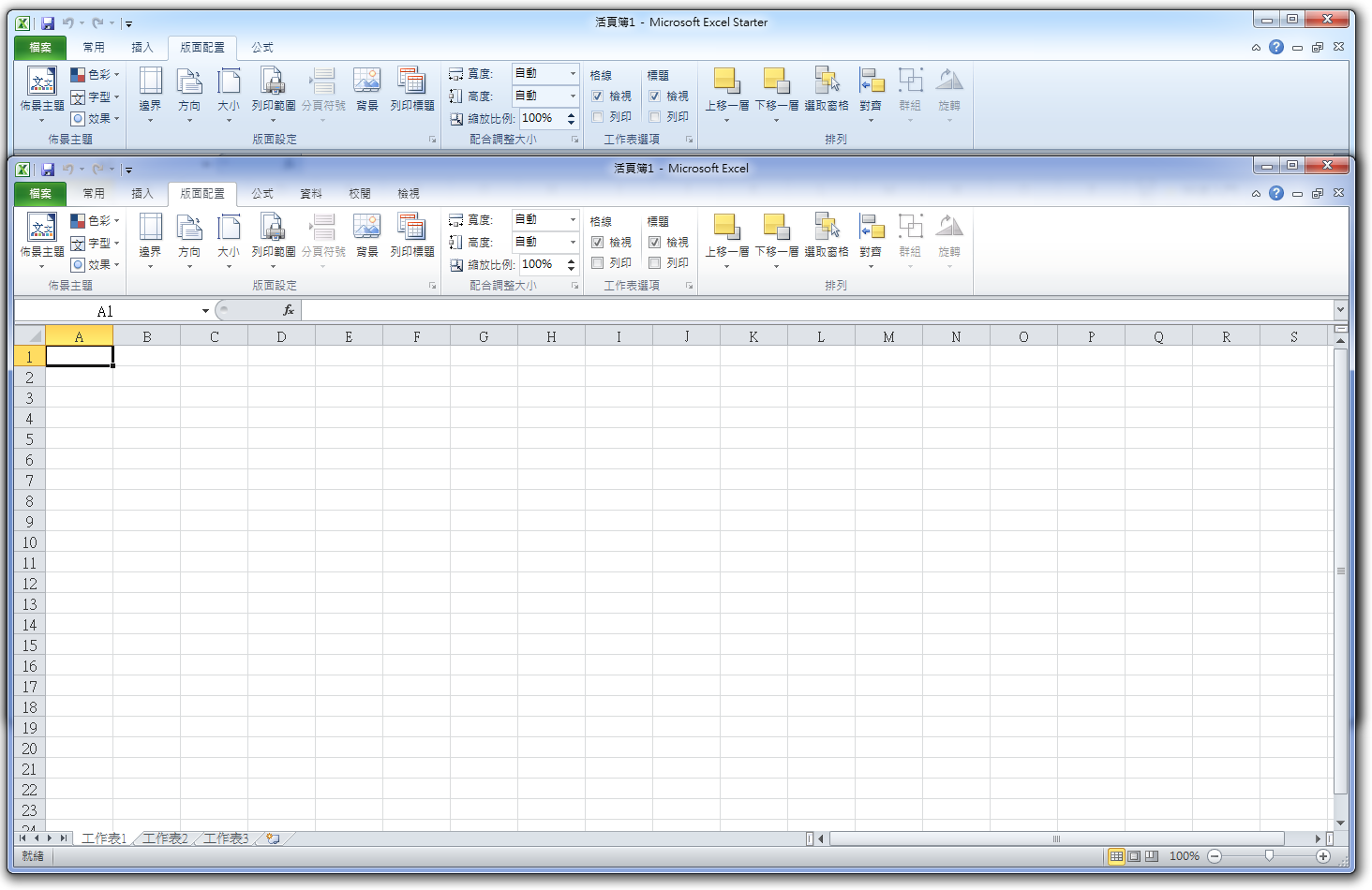The image size is (1372, 890).
Task: Open 列印範圍 print area menu in front window
Action: click(x=274, y=240)
